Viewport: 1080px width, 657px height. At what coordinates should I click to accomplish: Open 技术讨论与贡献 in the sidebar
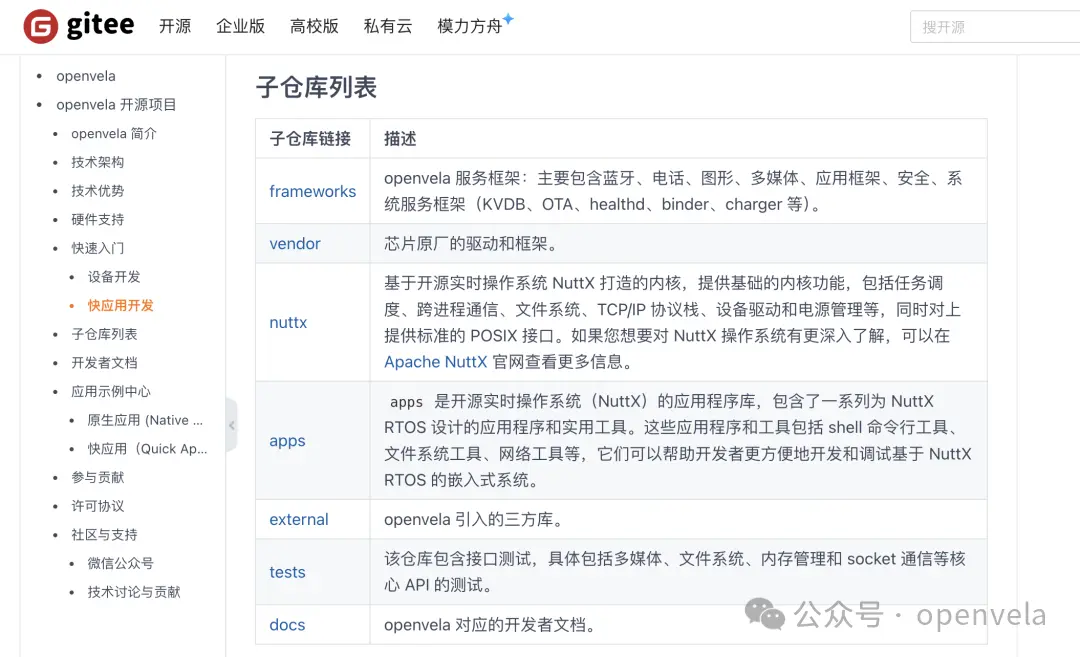[x=134, y=592]
